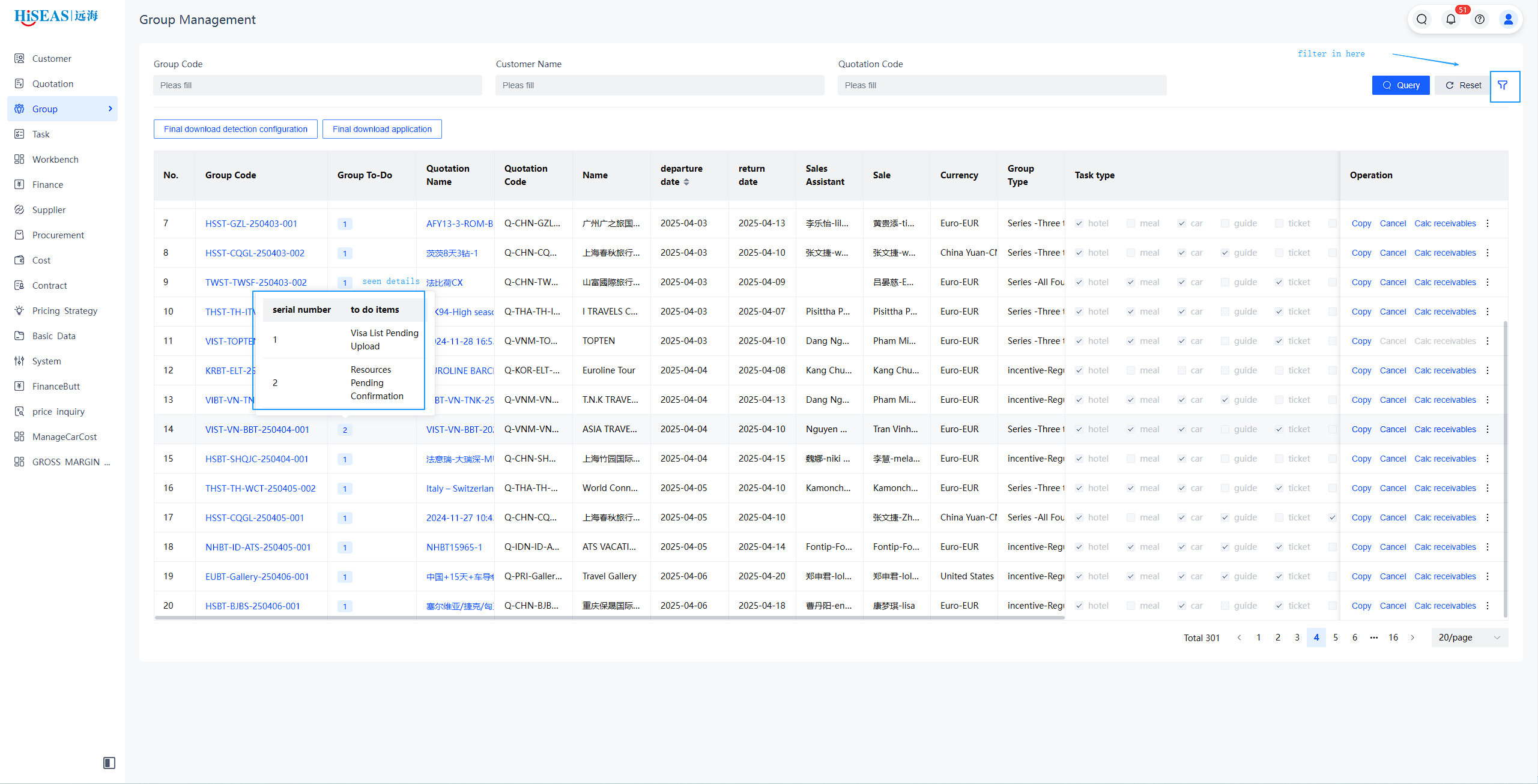Click the FinanceButt sidebar icon
This screenshot has width=1538, height=784.
(x=19, y=386)
